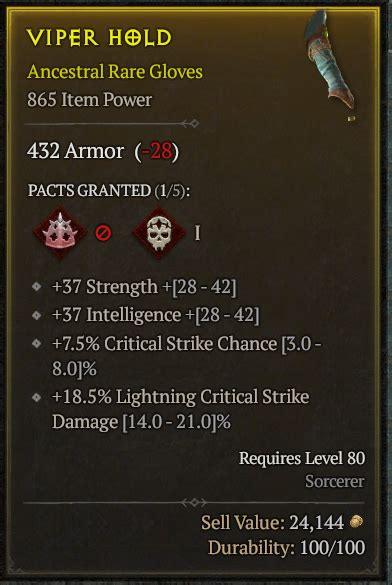Click the Strength affix bullet diamond
Image resolution: width=392 pixels, height=585 pixels.
click(37, 287)
